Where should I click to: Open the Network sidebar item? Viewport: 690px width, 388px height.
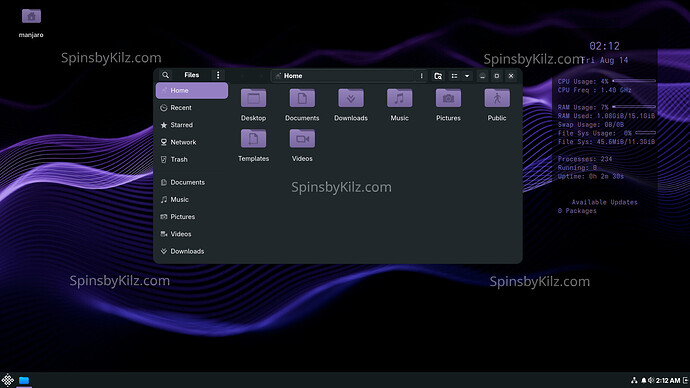[x=192, y=142]
